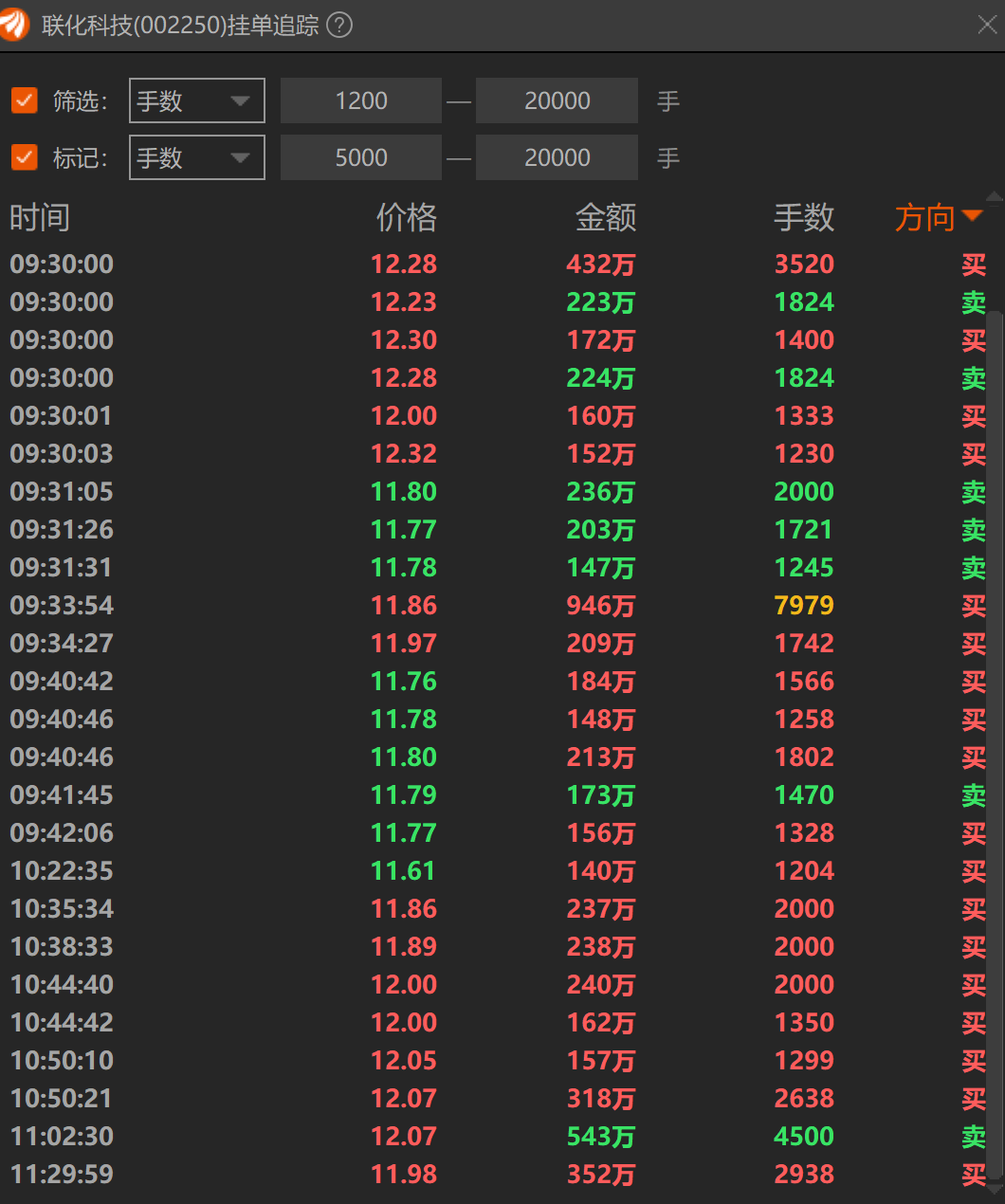The image size is (1005, 1204).
Task: Click the 2938 volume cell
Action: pyautogui.click(x=804, y=1174)
